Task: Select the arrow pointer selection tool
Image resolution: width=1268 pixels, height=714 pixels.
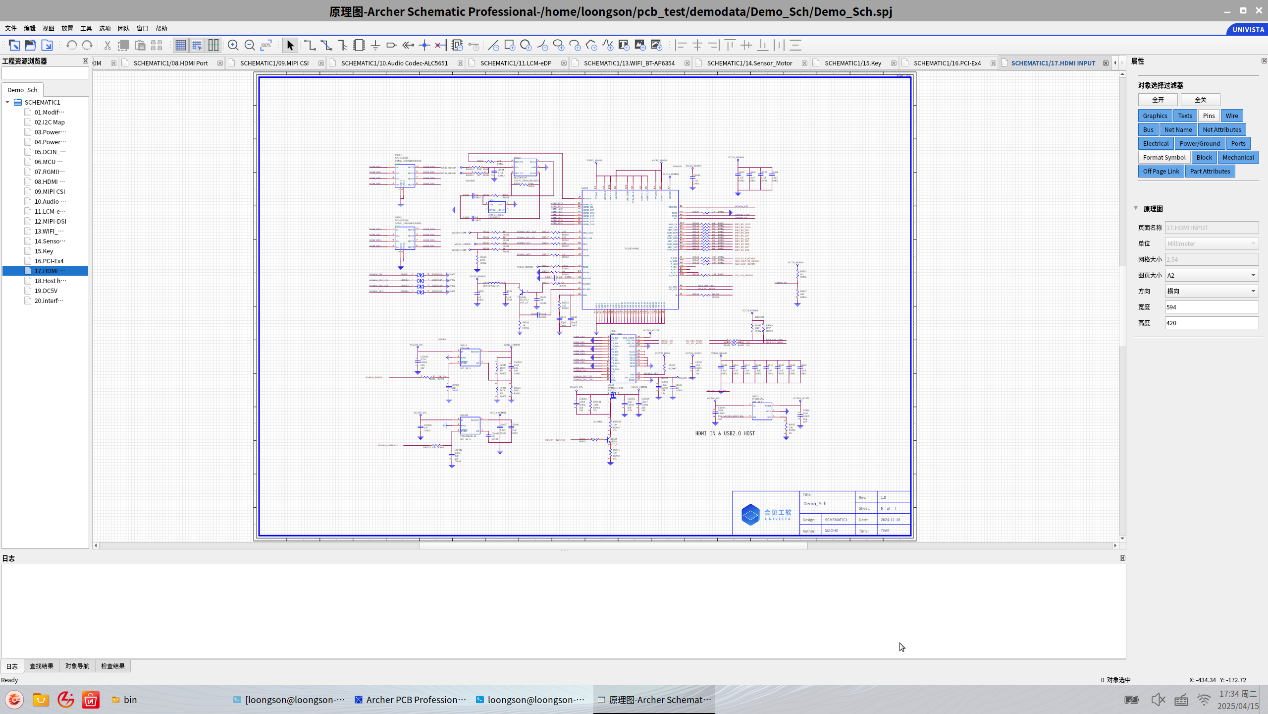Action: [x=290, y=45]
